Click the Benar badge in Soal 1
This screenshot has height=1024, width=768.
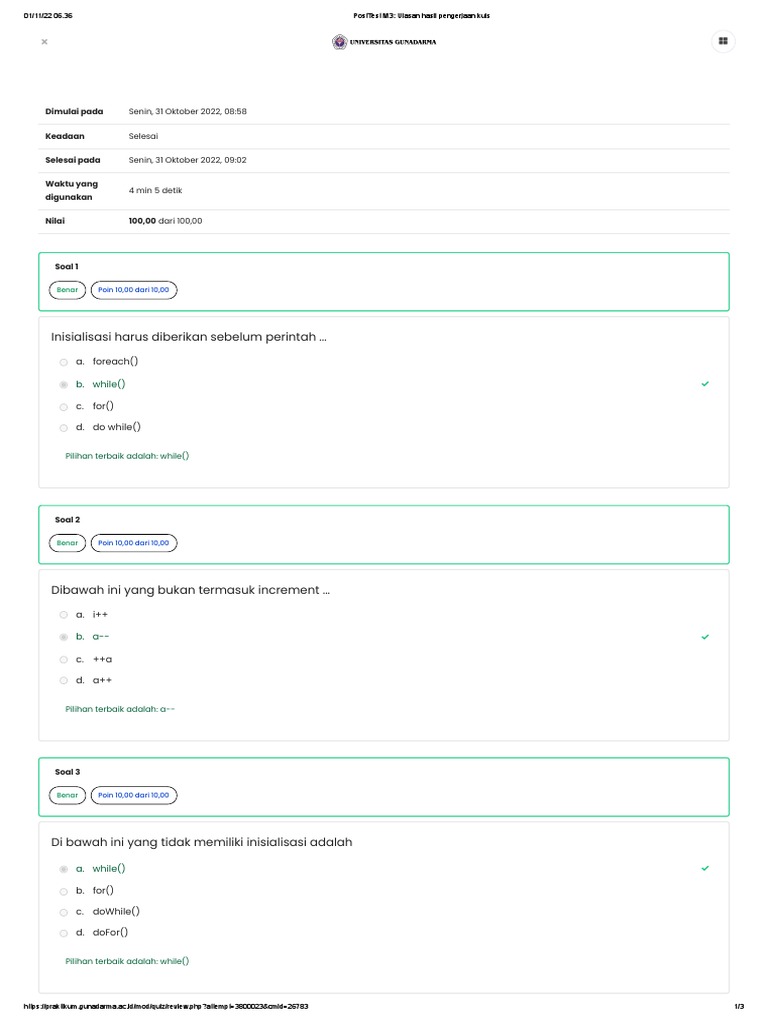[67, 290]
